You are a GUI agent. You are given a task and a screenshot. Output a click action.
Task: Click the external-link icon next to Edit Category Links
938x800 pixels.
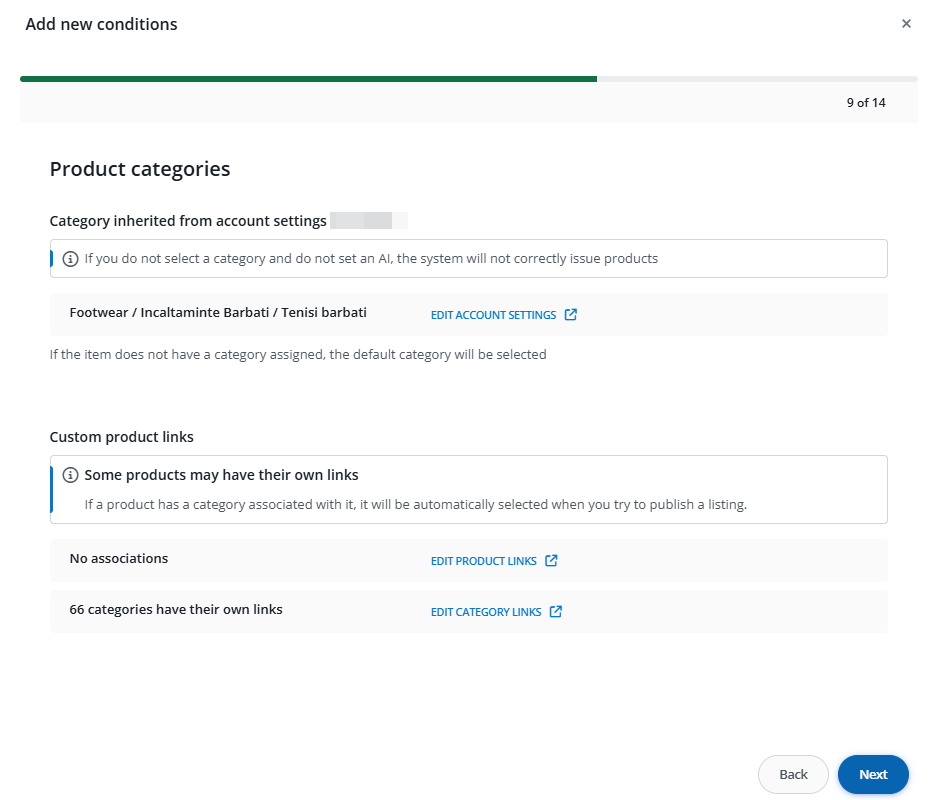click(556, 612)
